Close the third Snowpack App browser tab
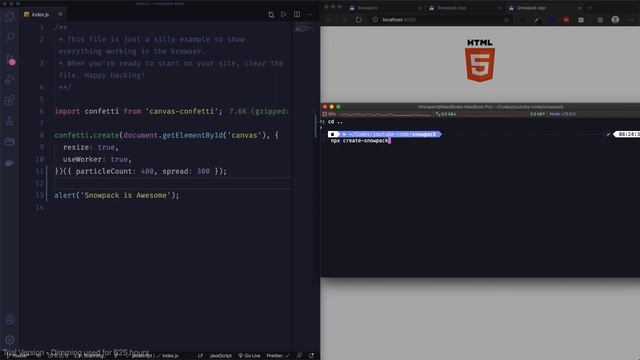 coord(579,8)
